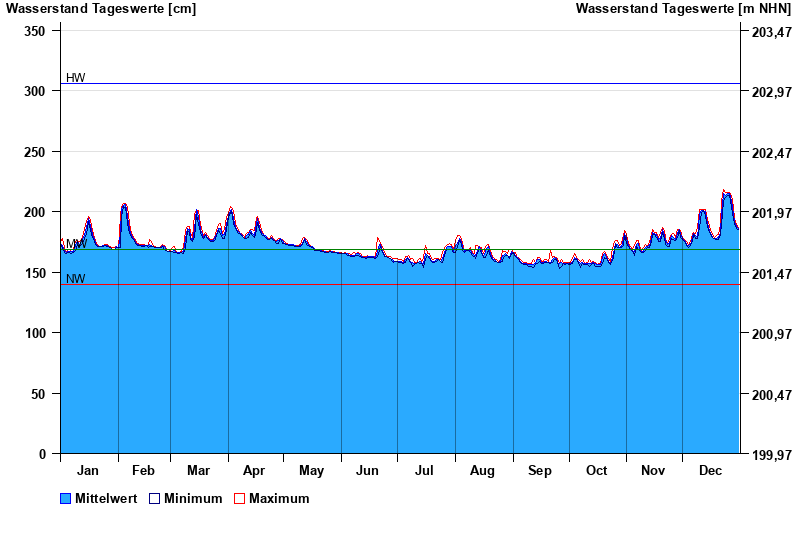The image size is (800, 550).
Task: Click the Dec month label
Action: (710, 471)
